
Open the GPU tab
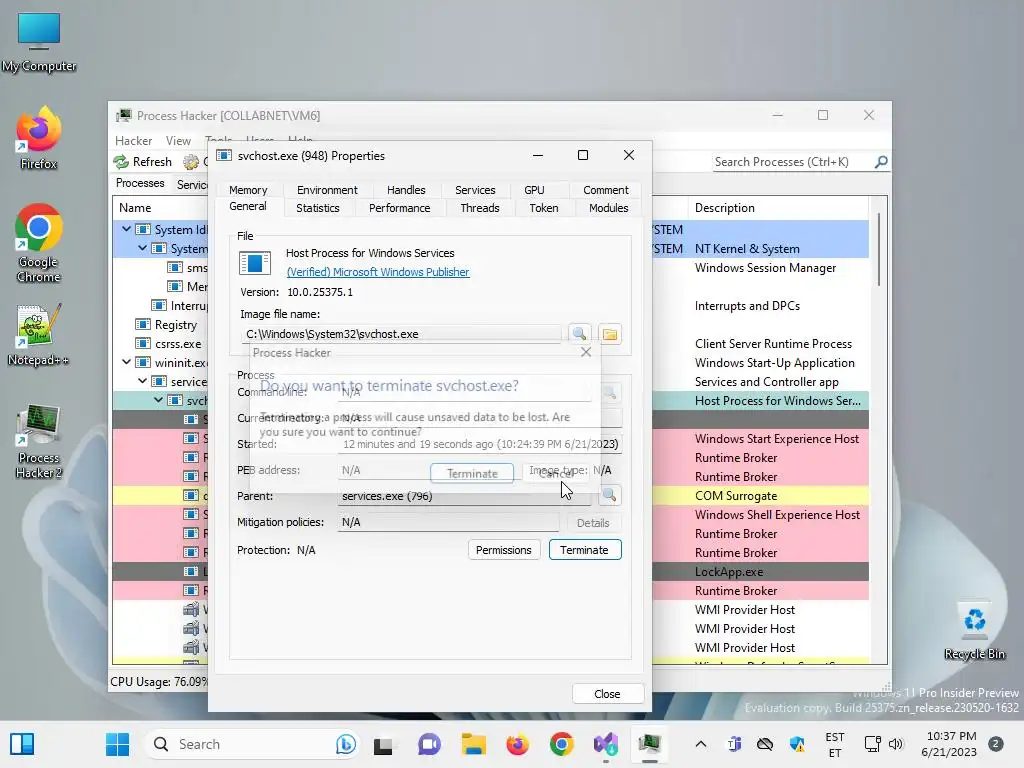[x=534, y=190]
